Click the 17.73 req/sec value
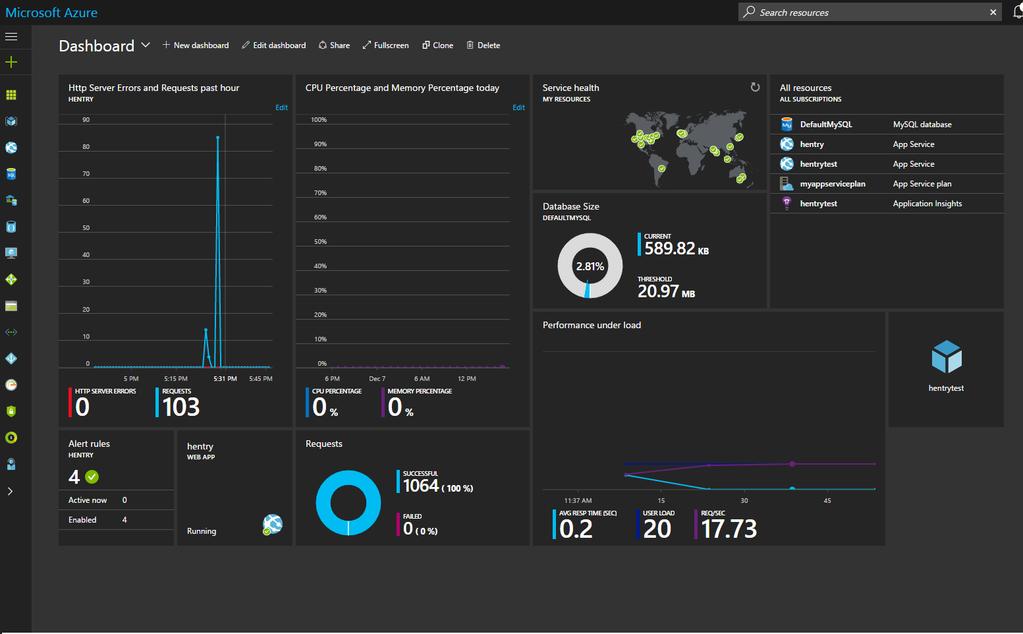1023x634 pixels. 729,528
